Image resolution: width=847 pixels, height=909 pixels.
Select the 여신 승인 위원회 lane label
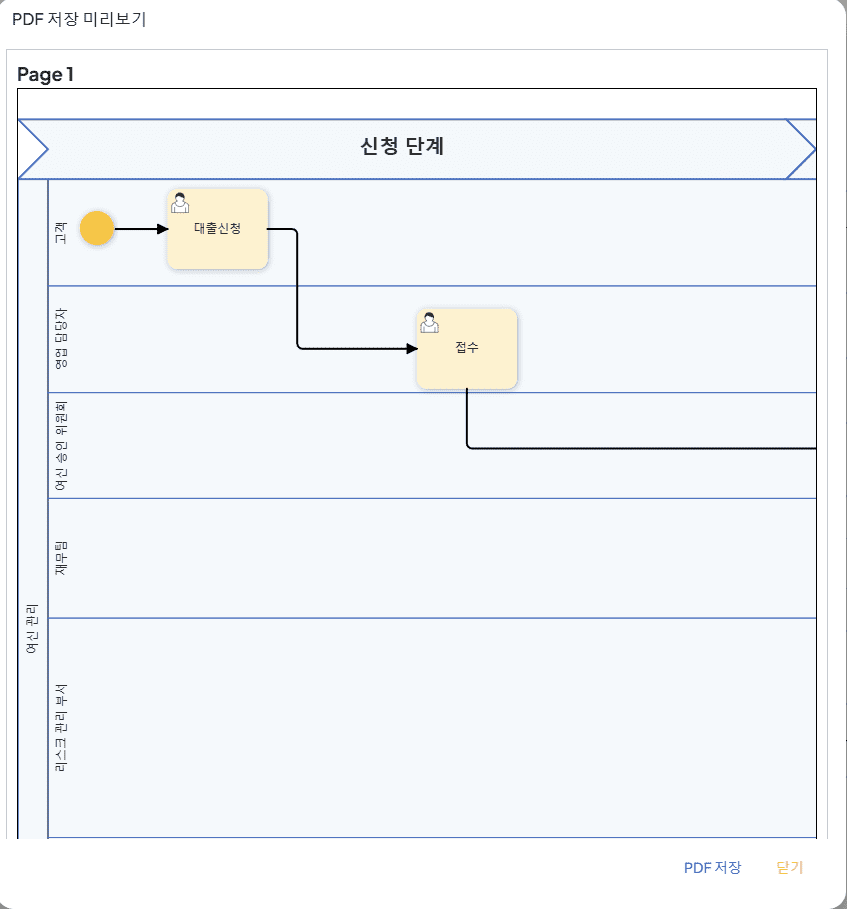60,445
